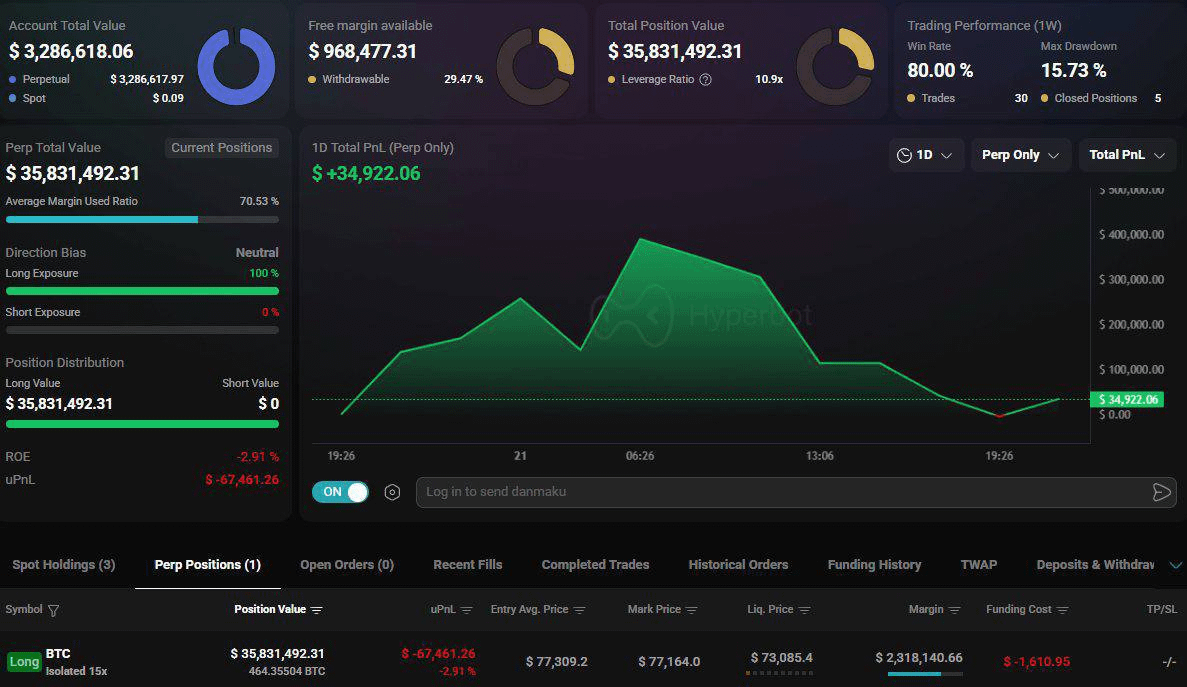1187x687 pixels.
Task: Click the Symbol column filter funnel icon
Action: (x=53, y=610)
